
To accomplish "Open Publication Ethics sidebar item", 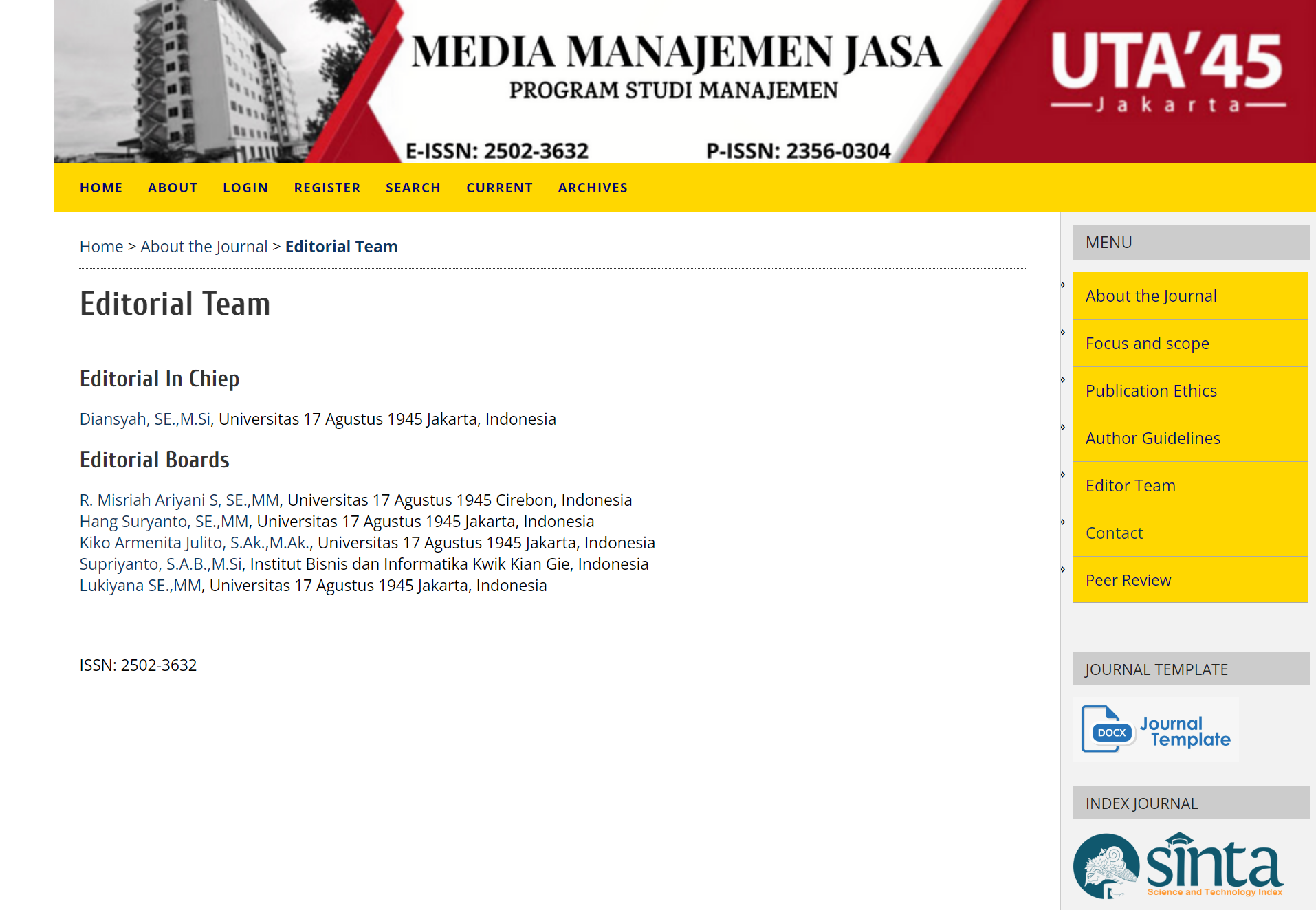I will 1151,391.
